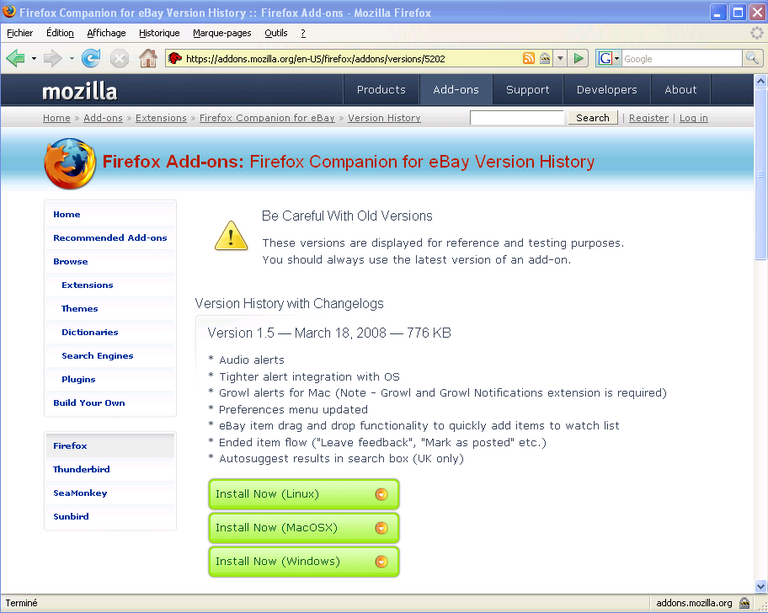
Task: Click the magnifying glass search icon
Action: [752, 59]
